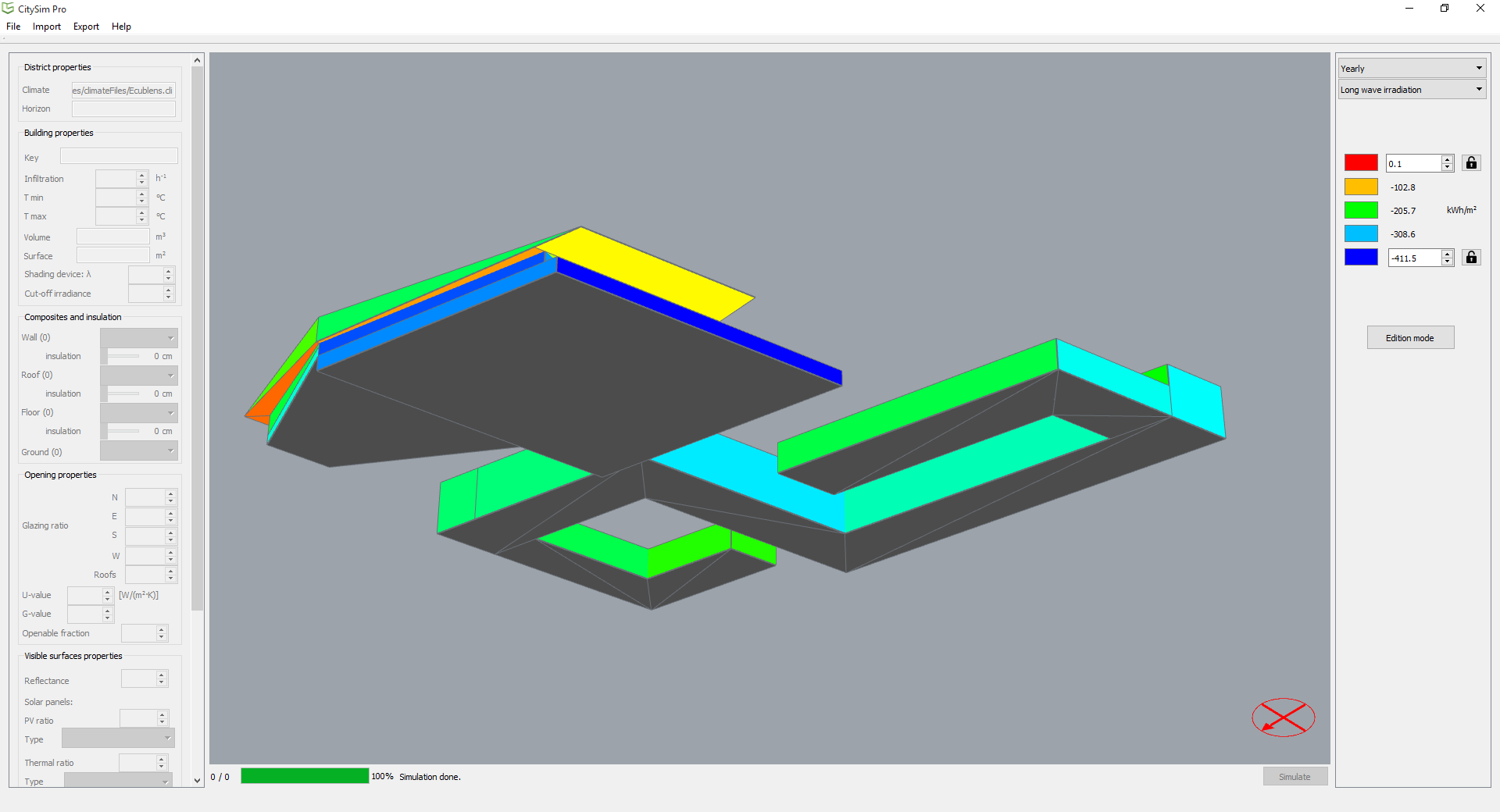Click the orange legend color box
Screen dimensions: 1500x812
click(1360, 187)
